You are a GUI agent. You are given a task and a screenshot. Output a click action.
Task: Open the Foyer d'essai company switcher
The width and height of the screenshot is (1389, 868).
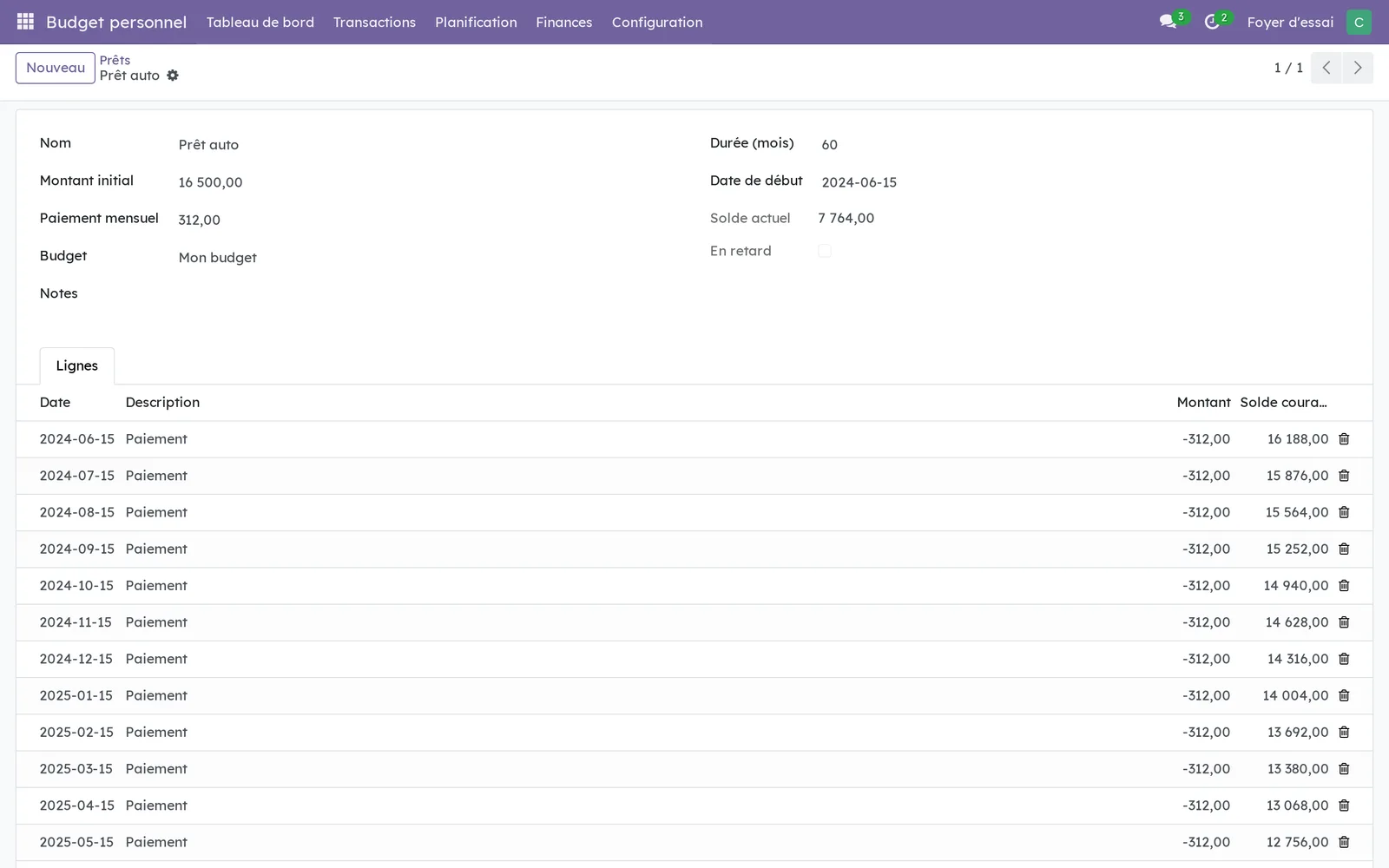[x=1290, y=22]
